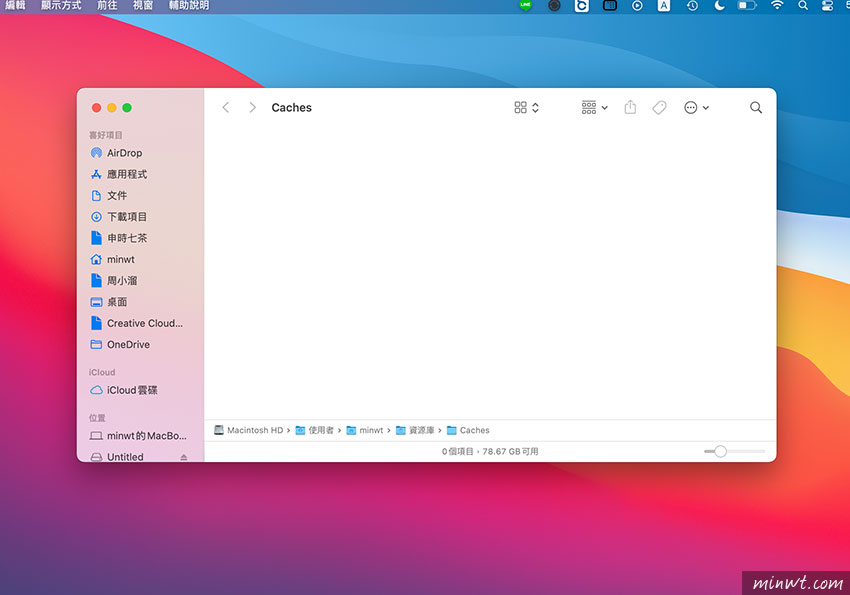The width and height of the screenshot is (850, 595).
Task: Open Control Center from the menu bar
Action: pos(827,5)
